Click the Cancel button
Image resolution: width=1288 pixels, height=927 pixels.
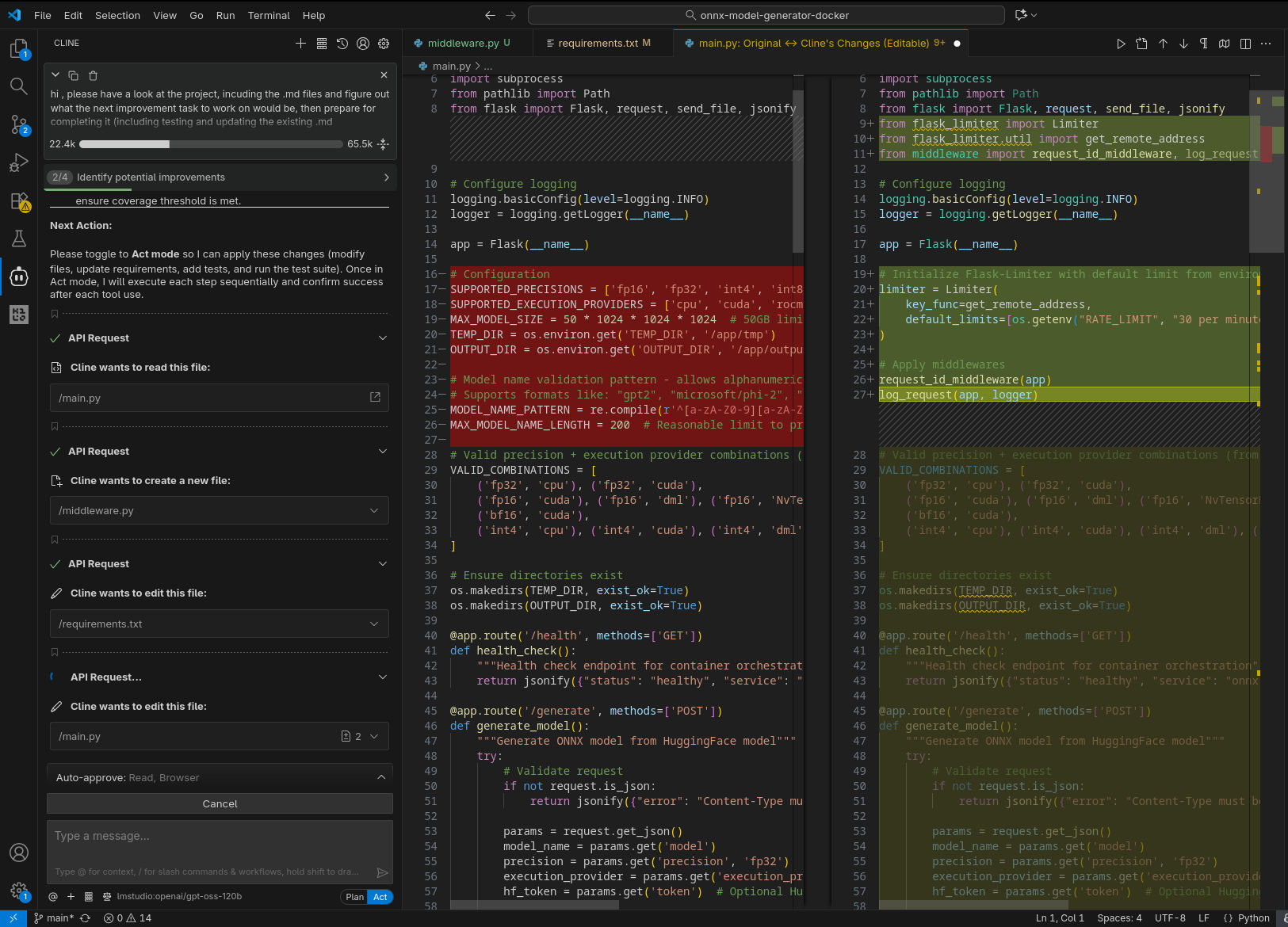click(x=220, y=803)
